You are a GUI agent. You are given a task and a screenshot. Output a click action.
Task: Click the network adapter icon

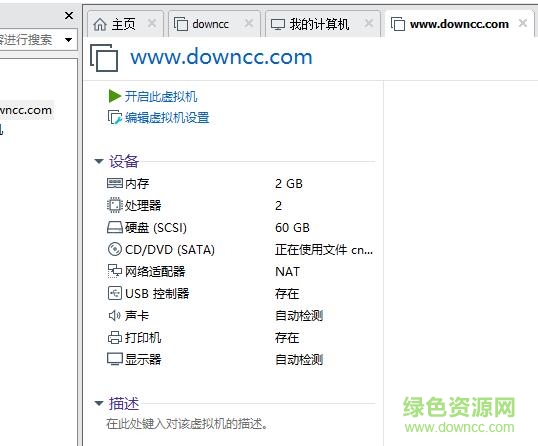pos(115,271)
